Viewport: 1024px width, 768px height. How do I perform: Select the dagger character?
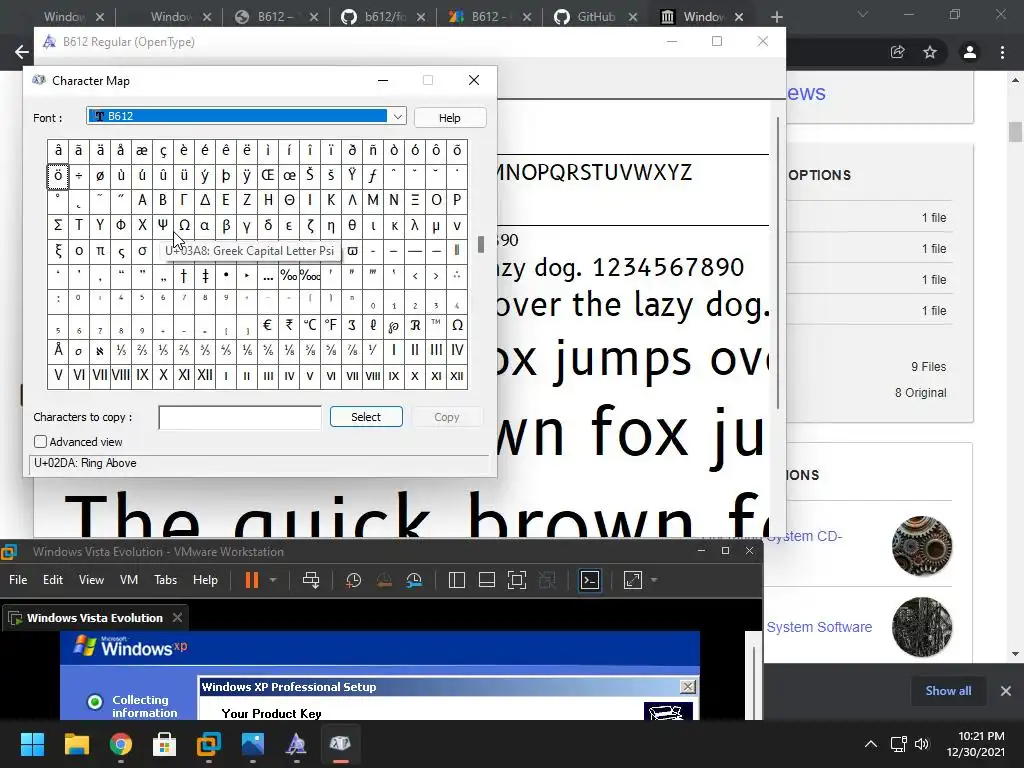pos(184,275)
